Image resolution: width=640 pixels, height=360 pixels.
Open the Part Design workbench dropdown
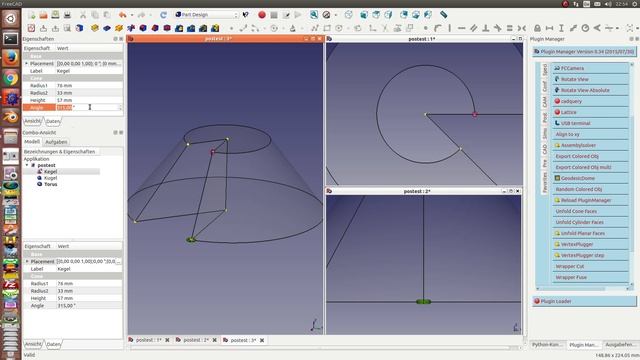[206, 15]
